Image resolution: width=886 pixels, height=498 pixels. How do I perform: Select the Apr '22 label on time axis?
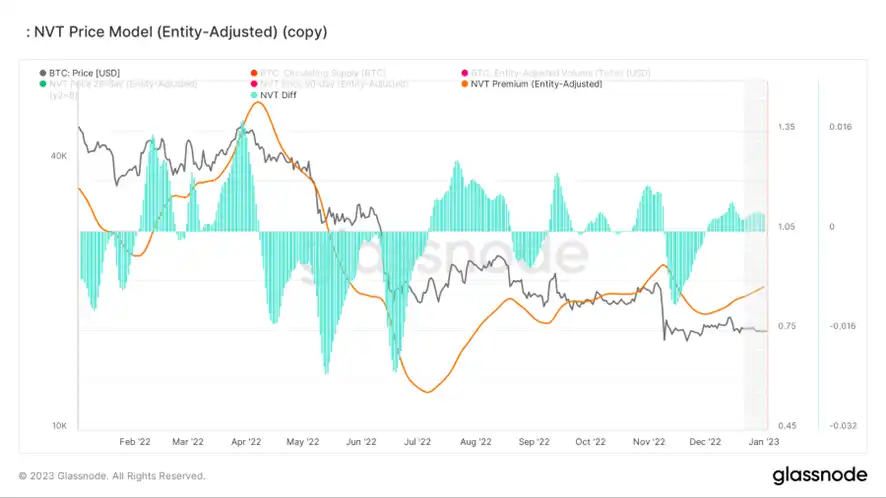pyautogui.click(x=246, y=441)
